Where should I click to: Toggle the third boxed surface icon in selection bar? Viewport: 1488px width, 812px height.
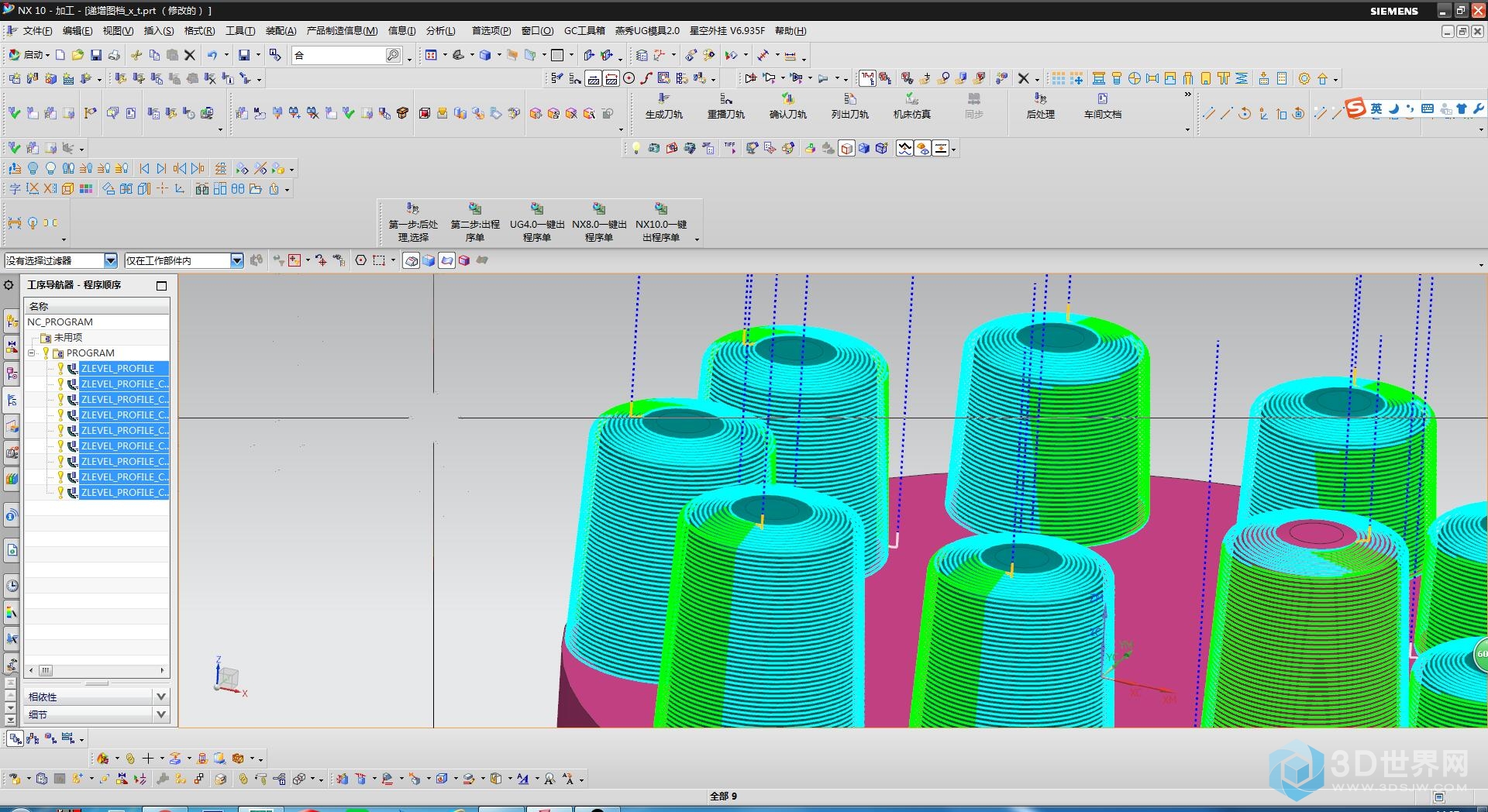click(446, 260)
